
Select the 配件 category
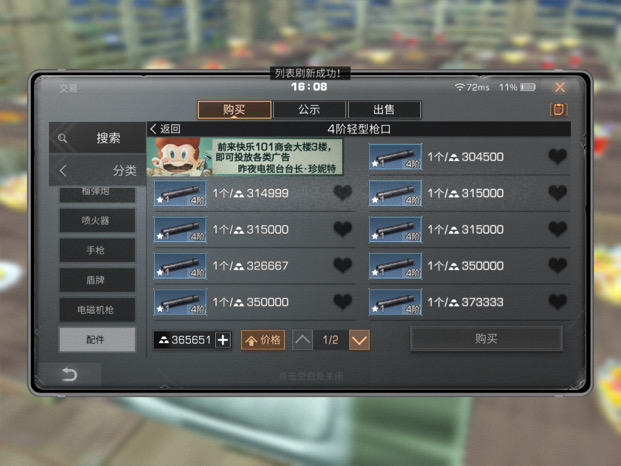[97, 339]
